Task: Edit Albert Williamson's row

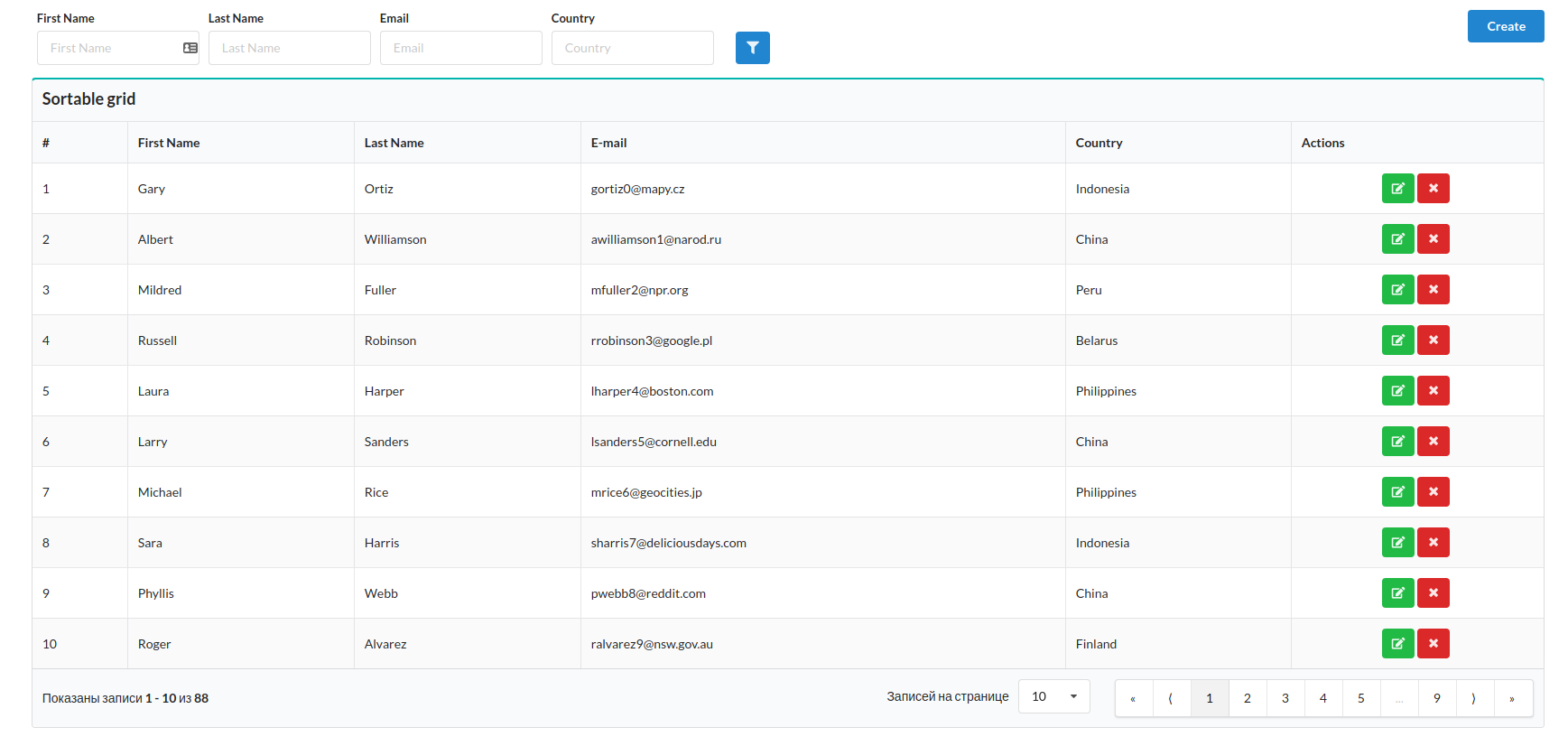Action: [x=1397, y=239]
